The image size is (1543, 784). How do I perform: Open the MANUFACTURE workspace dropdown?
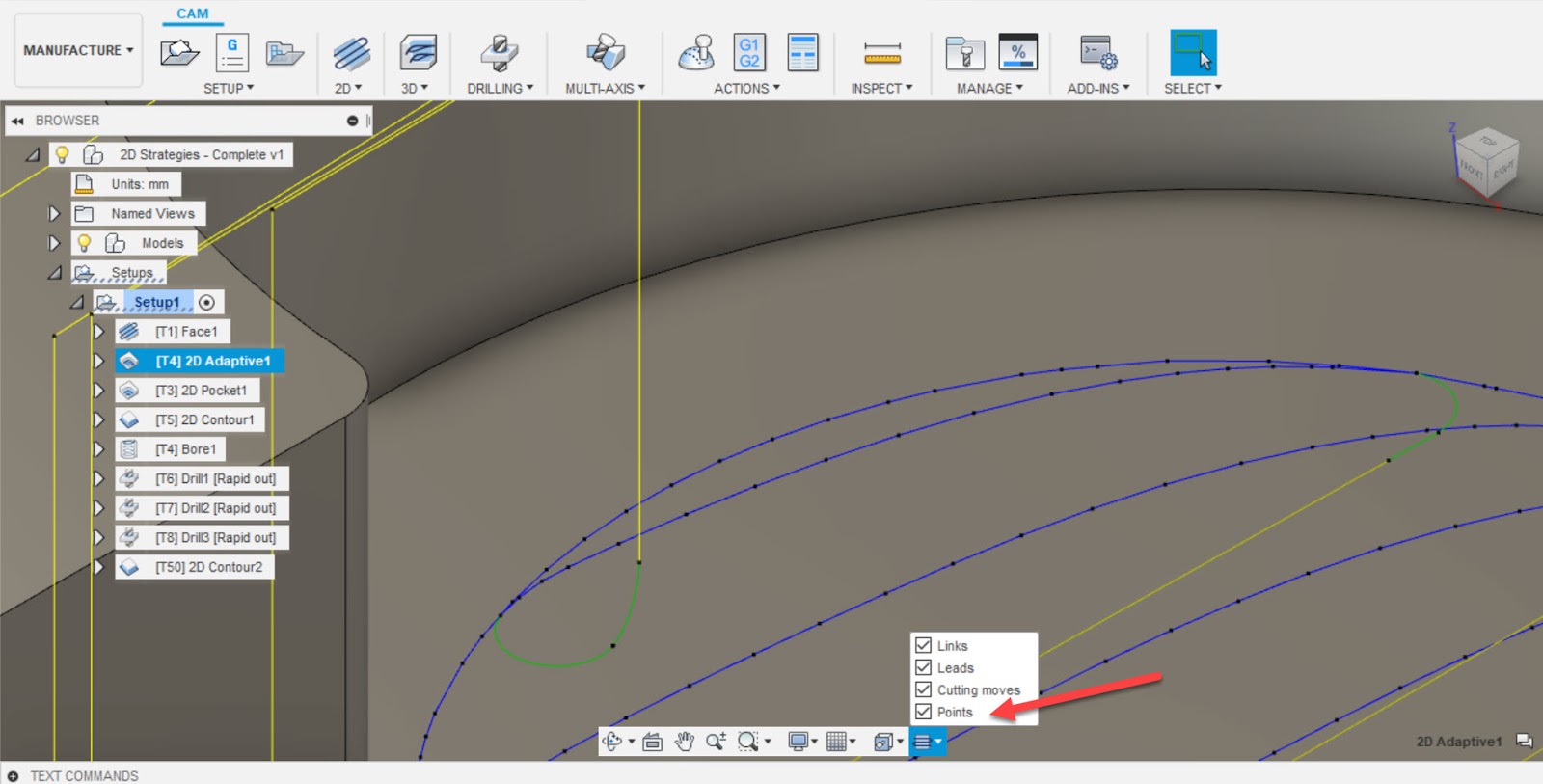(x=78, y=50)
